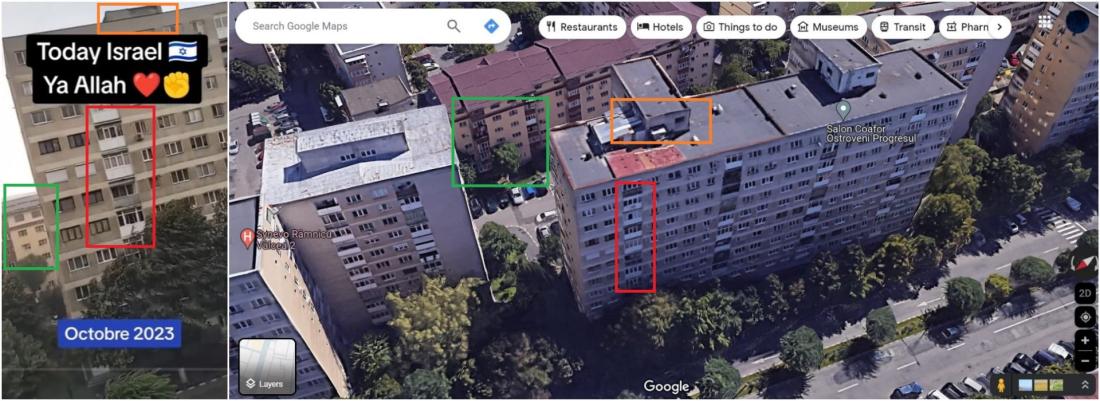Select the Restaurants category chip
This screenshot has height=401, width=1100.
582,27
